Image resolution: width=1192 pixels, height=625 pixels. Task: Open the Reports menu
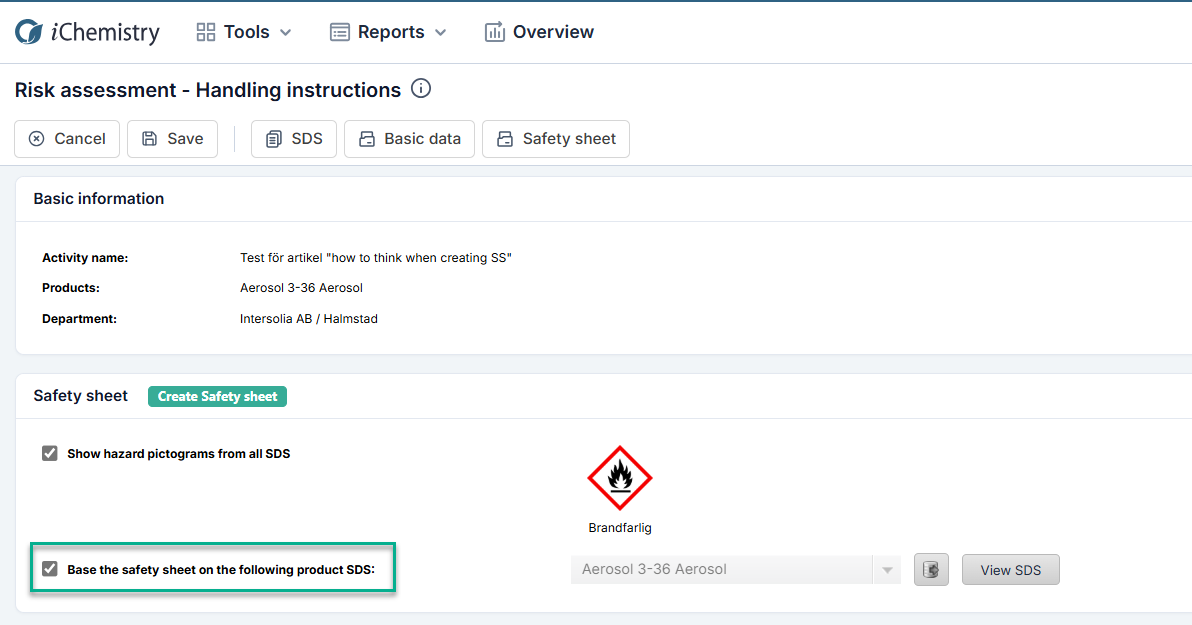[x=388, y=32]
